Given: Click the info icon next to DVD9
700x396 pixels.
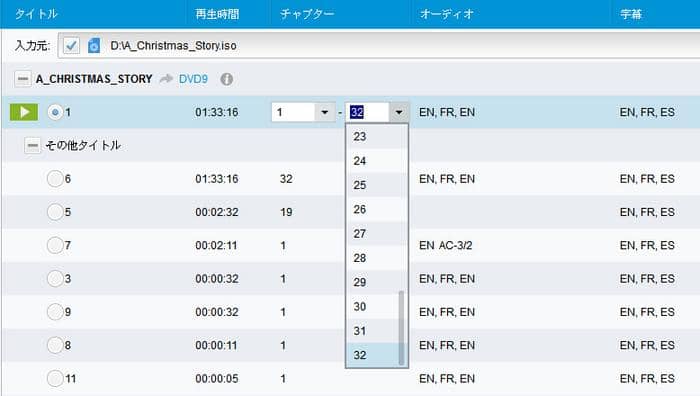Looking at the screenshot, I should tap(227, 79).
